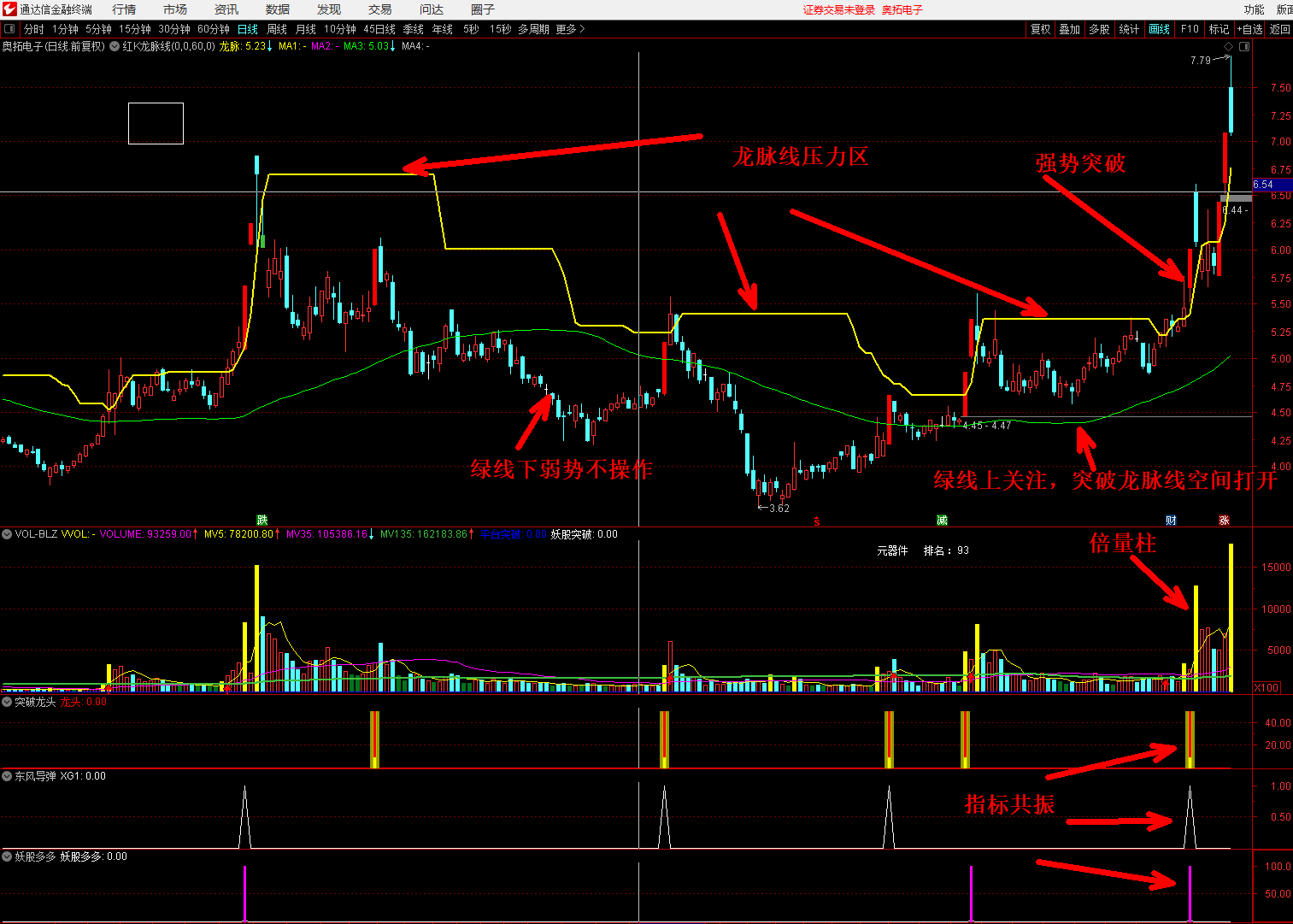
Task: Open the 交易 menu
Action: (x=380, y=9)
